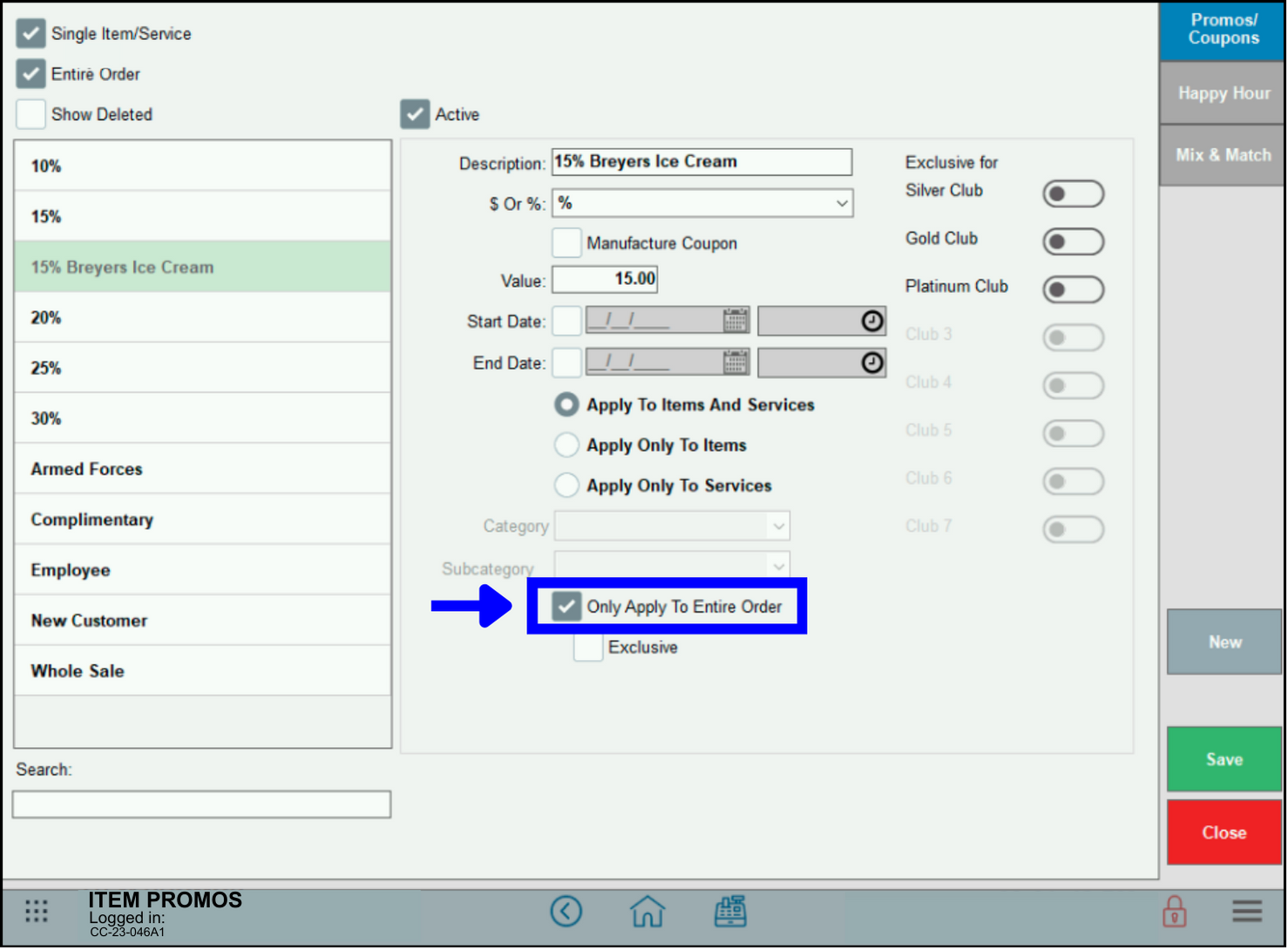Select New Customer promo
The image size is (1288, 950).
click(x=202, y=621)
